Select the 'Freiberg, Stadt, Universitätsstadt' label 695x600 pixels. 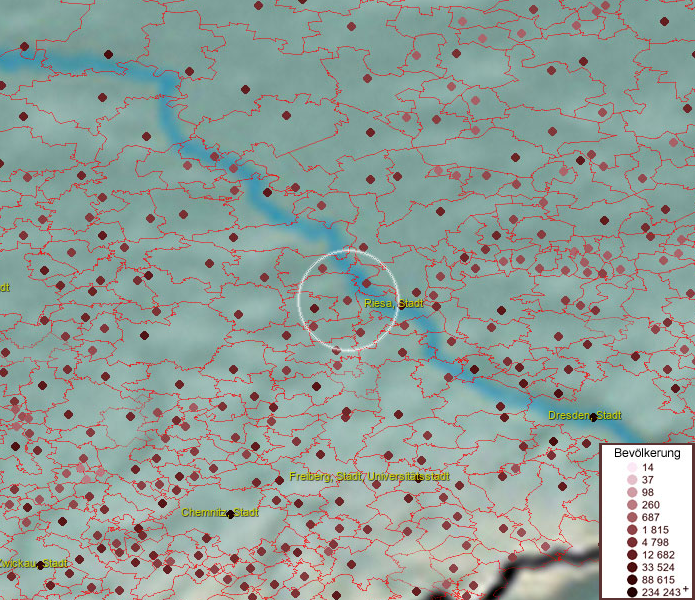369,476
